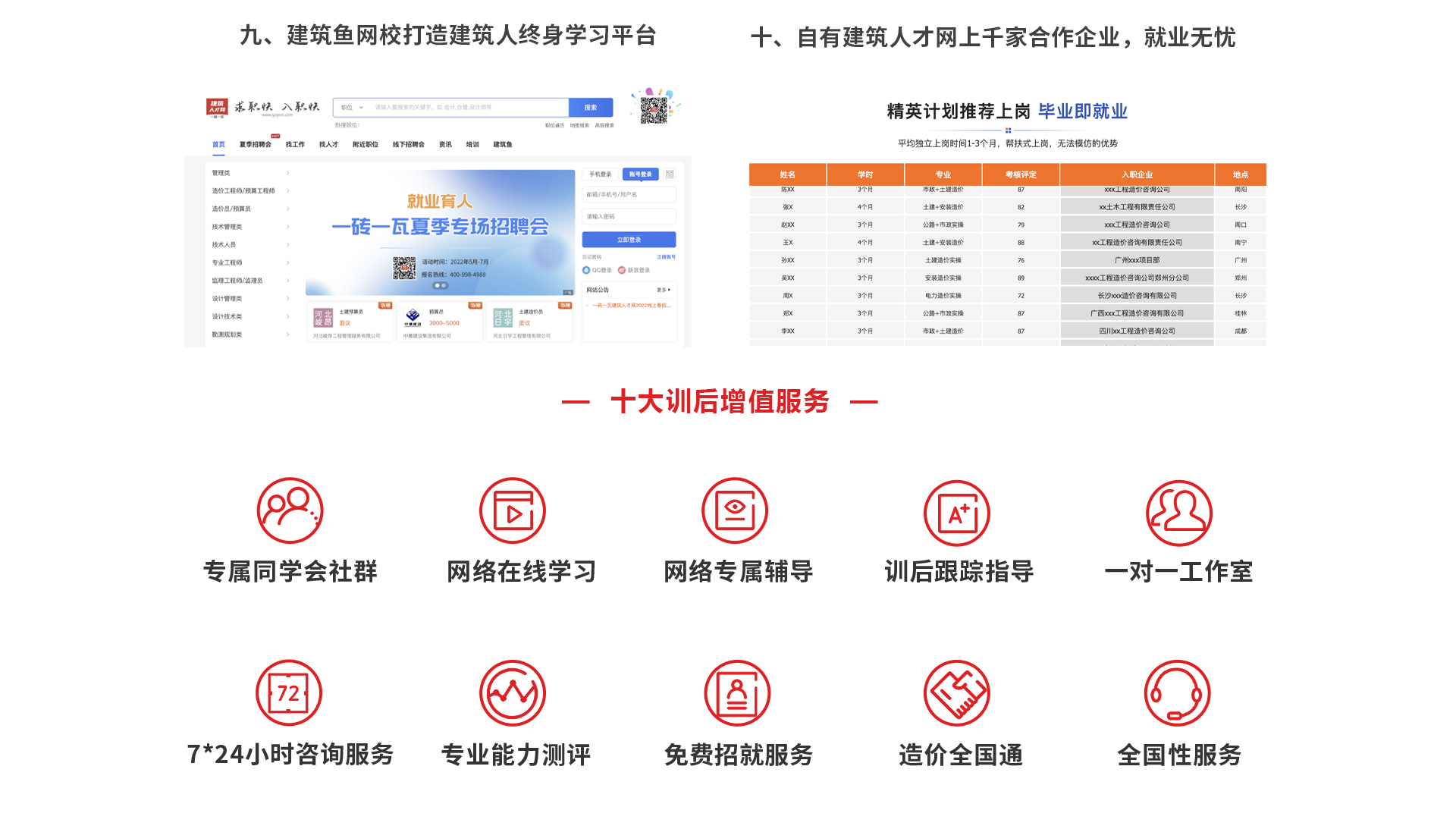Screen dimensions: 1456x829
Task: Enable QQ登录 login option
Action: (598, 270)
